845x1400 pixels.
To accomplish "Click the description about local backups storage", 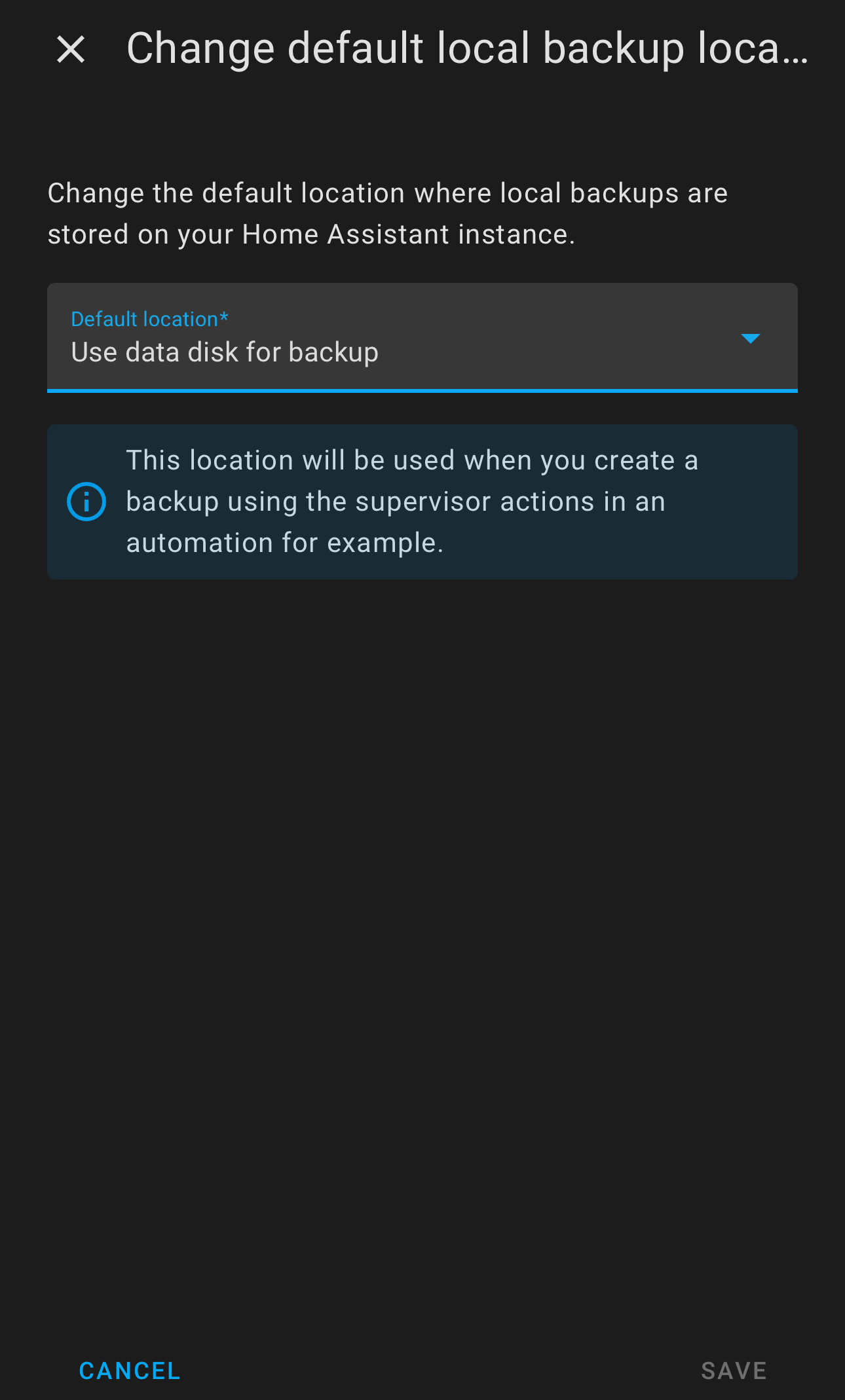I will click(388, 213).
